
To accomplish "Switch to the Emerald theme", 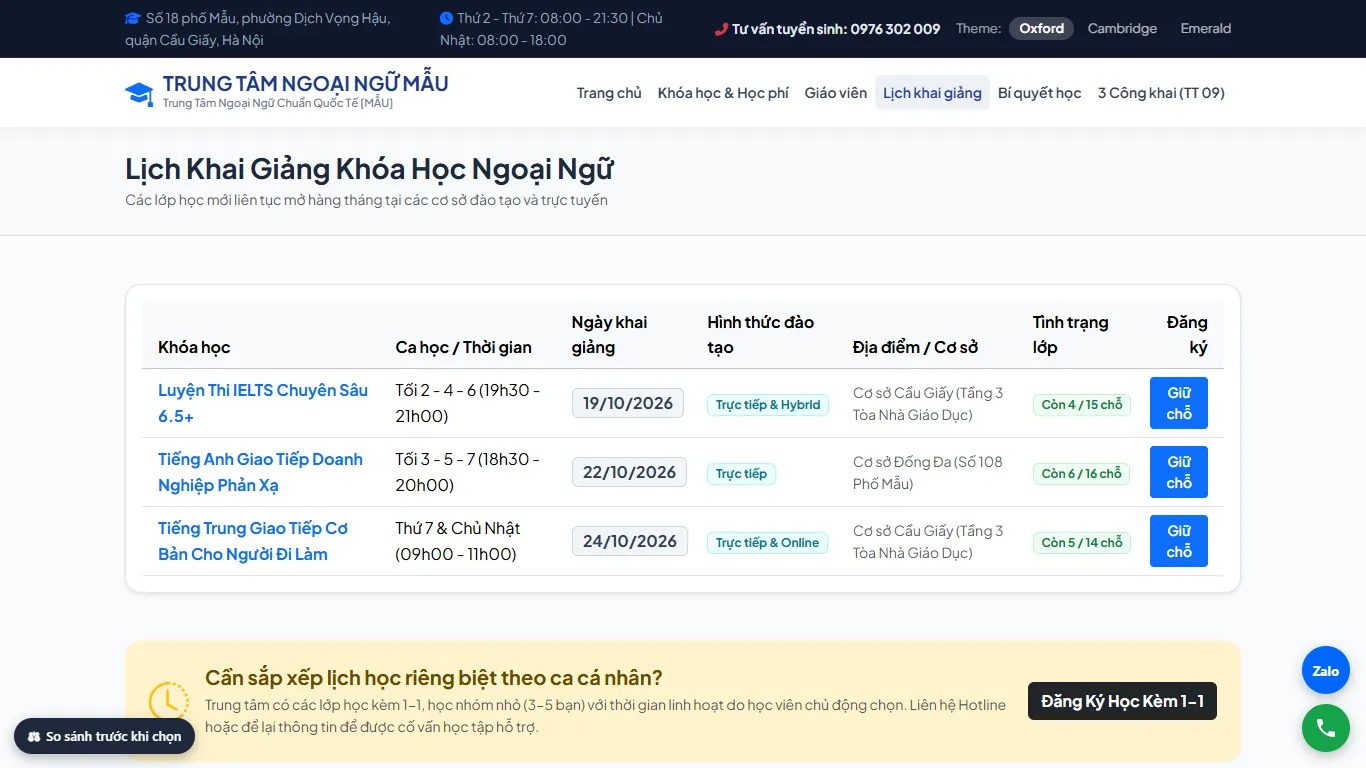I will coord(1205,29).
